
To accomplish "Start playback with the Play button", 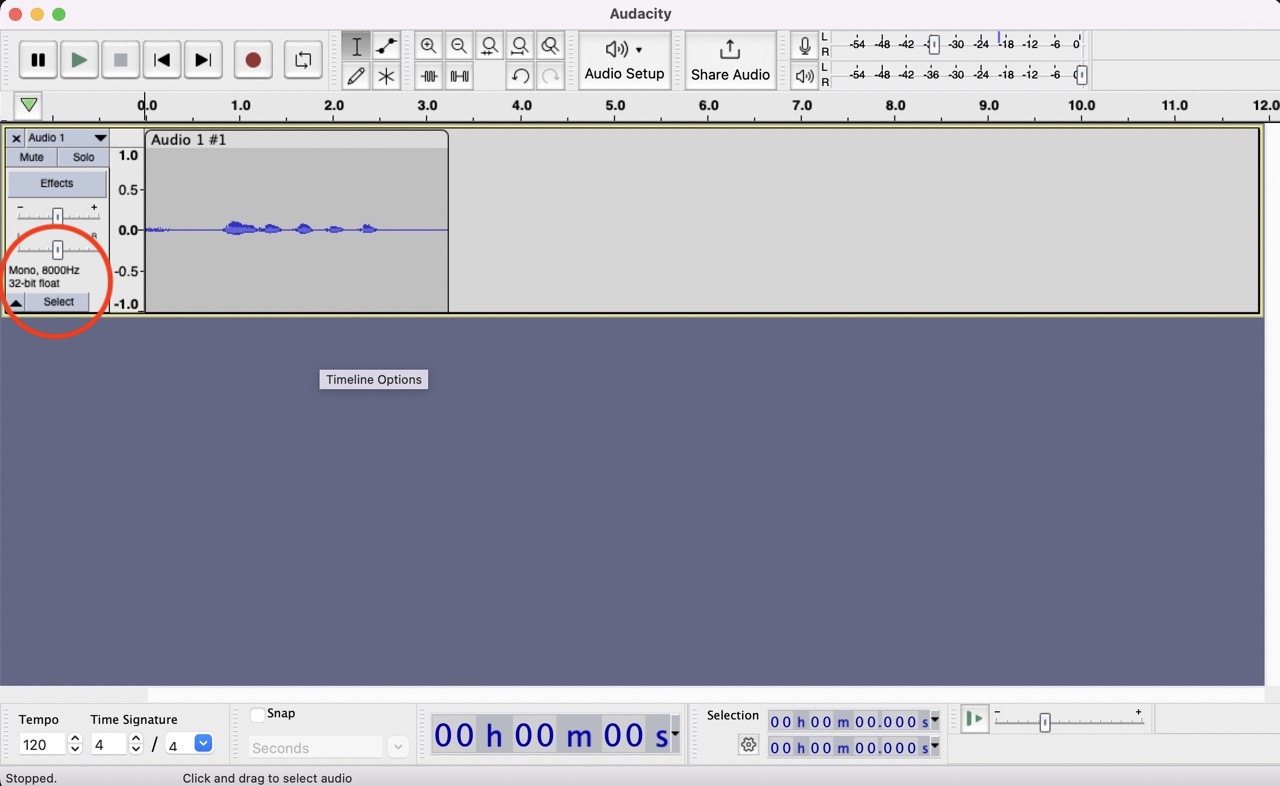I will pos(79,60).
